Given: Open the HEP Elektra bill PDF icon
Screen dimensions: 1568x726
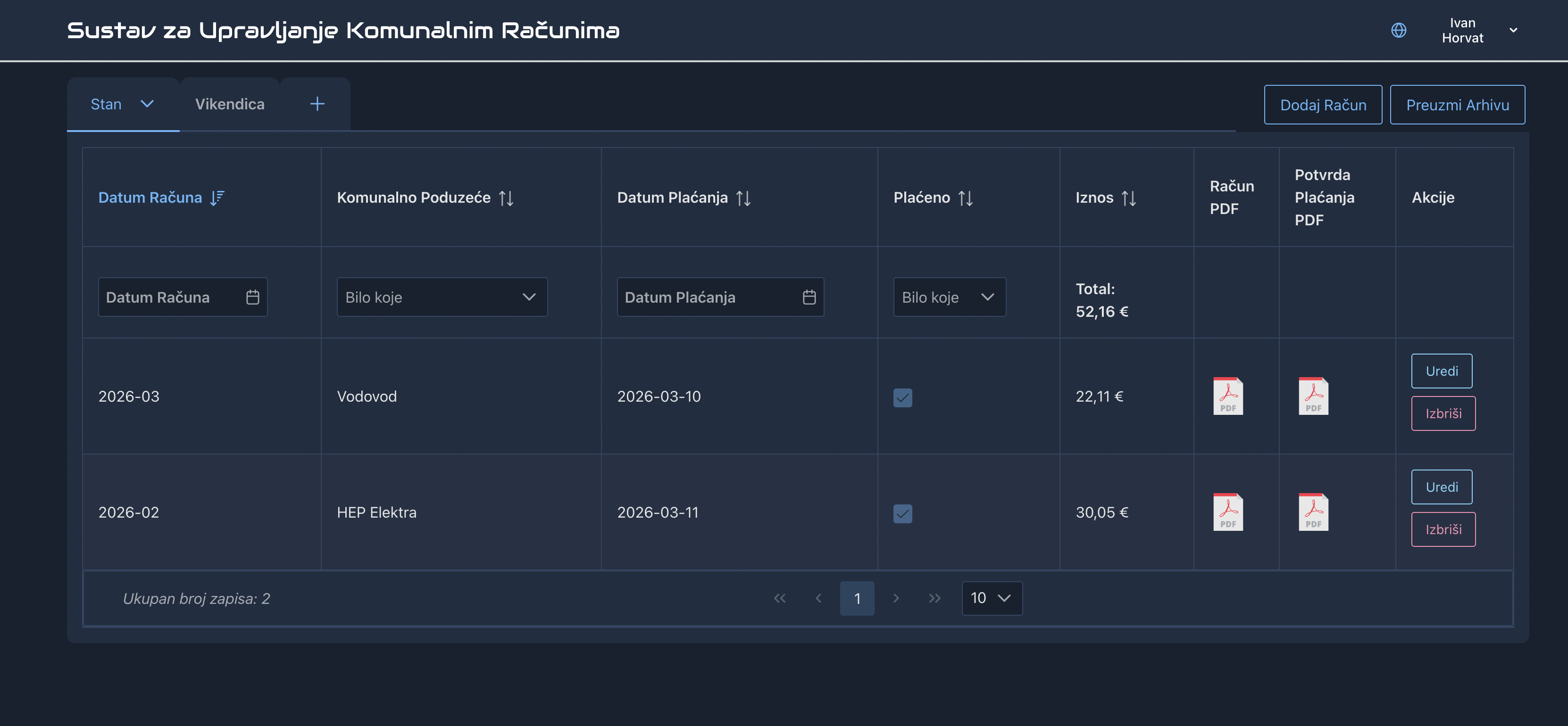Looking at the screenshot, I should coord(1228,512).
